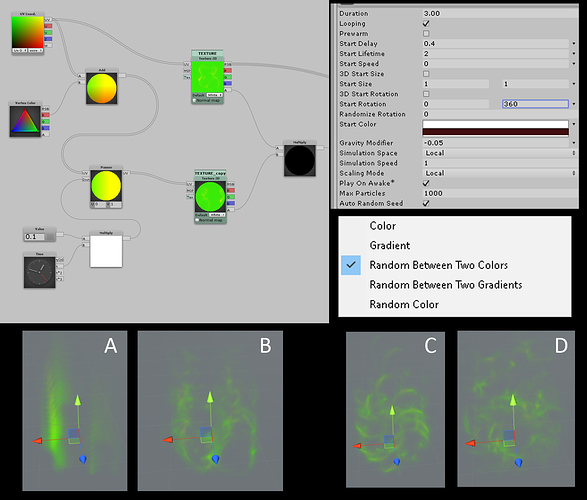Select the Gradient menu entry
Image resolution: width=587 pixels, height=500 pixels.
coord(390,246)
